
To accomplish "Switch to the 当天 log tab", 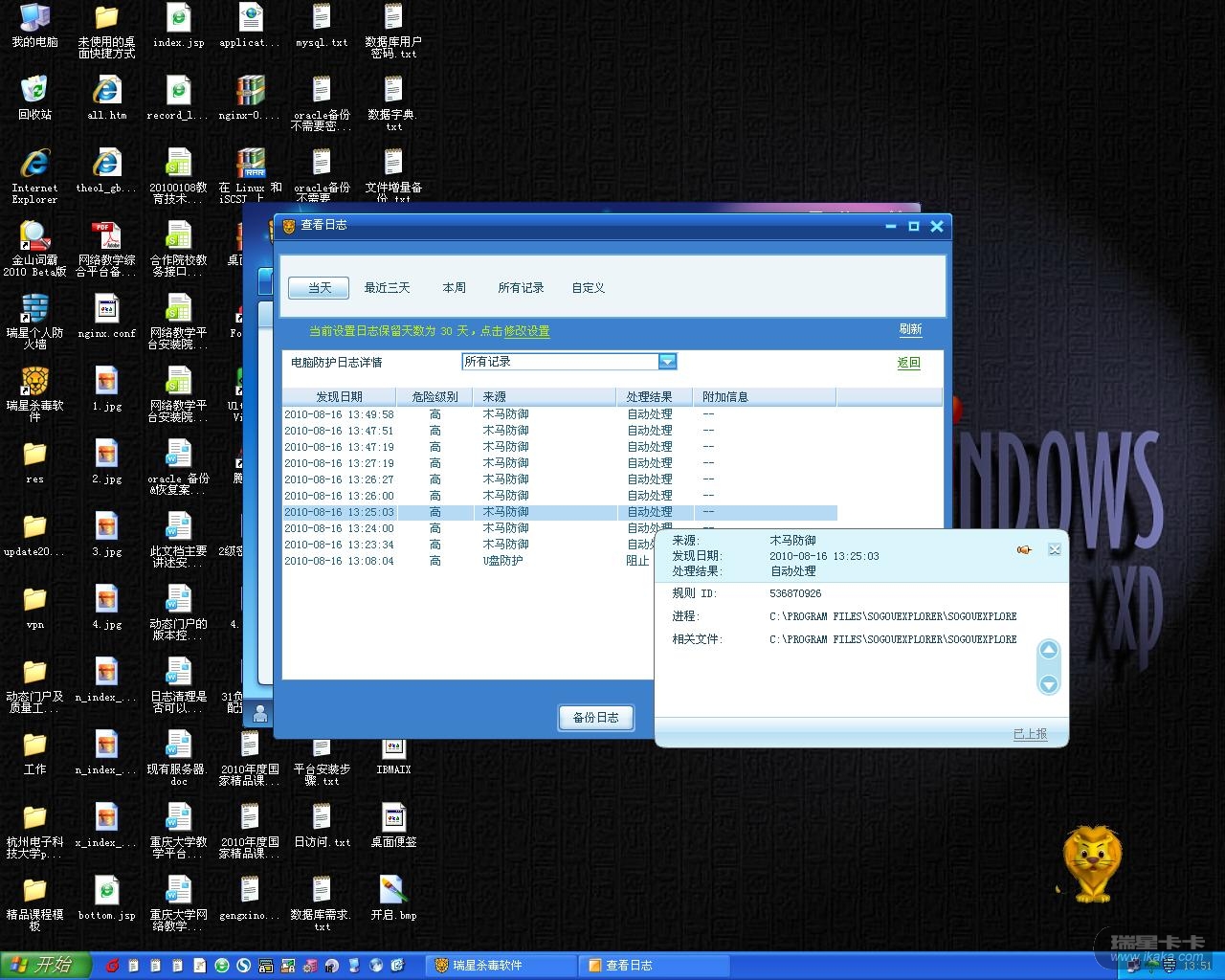I will tap(320, 288).
